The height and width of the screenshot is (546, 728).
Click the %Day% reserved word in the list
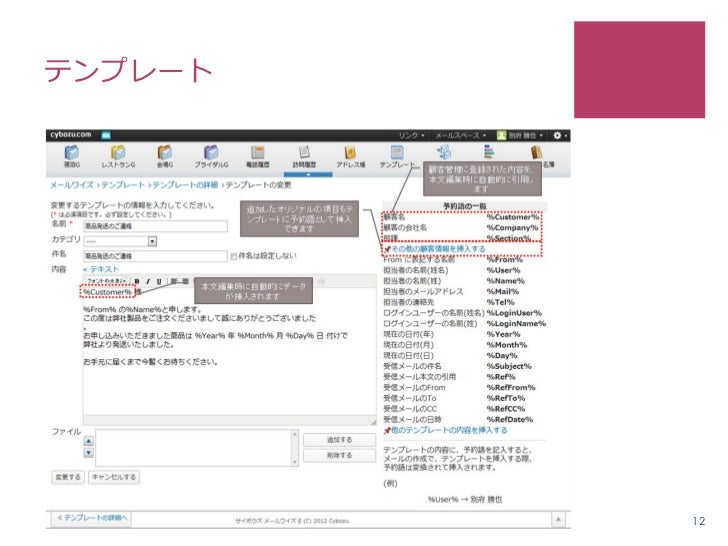502,356
